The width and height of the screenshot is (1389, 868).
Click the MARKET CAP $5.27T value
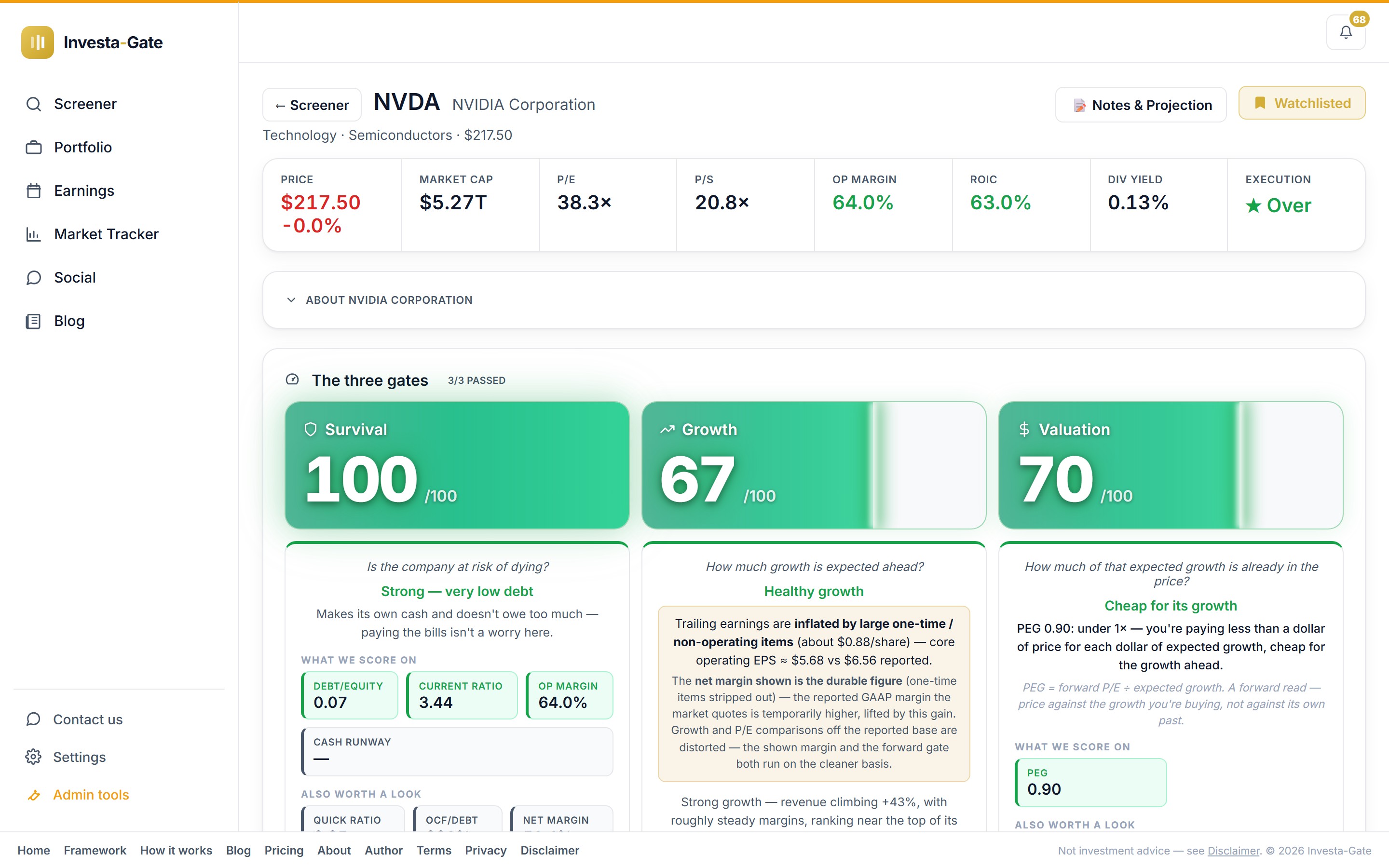pos(453,202)
